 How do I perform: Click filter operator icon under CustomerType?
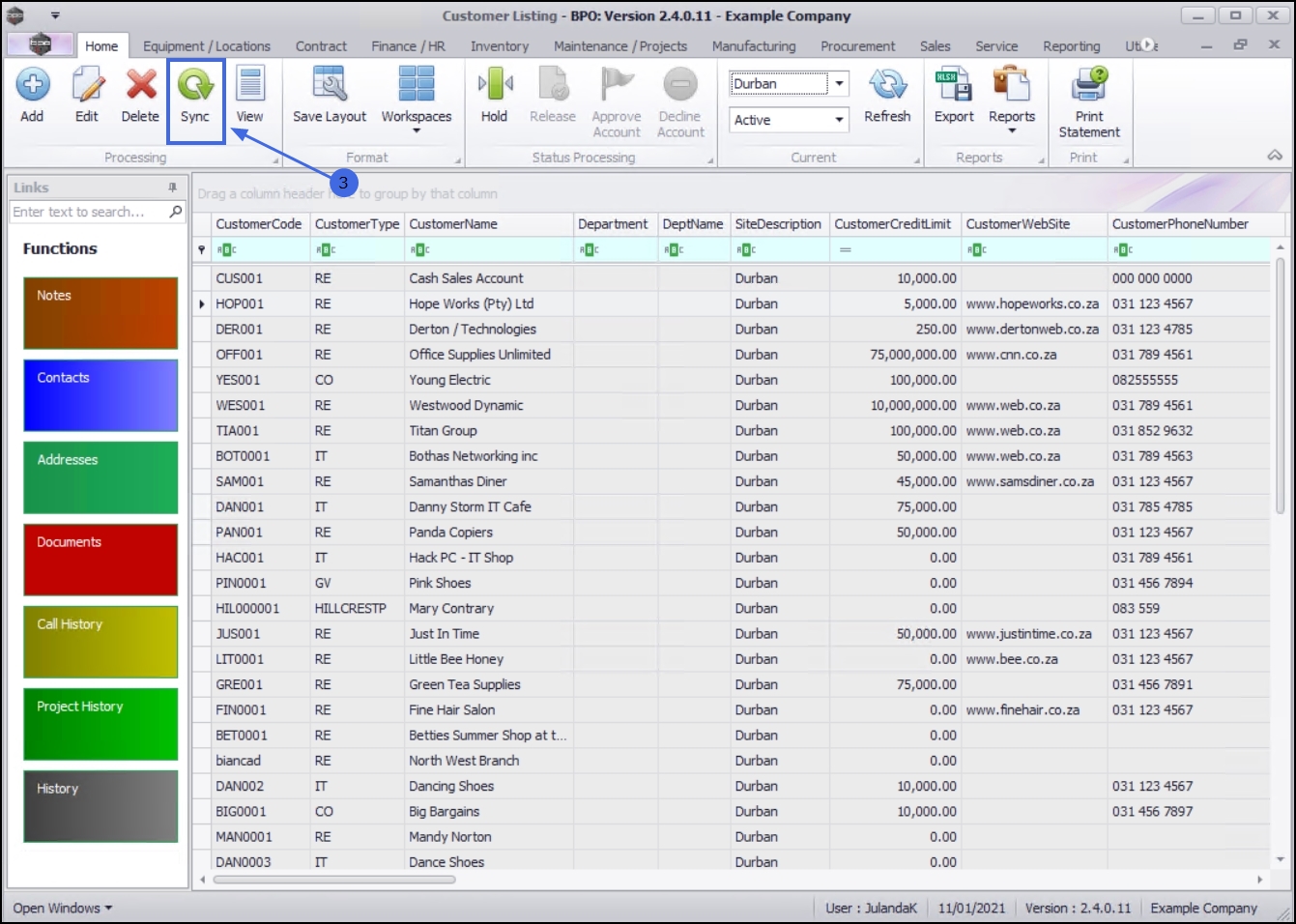coord(326,250)
